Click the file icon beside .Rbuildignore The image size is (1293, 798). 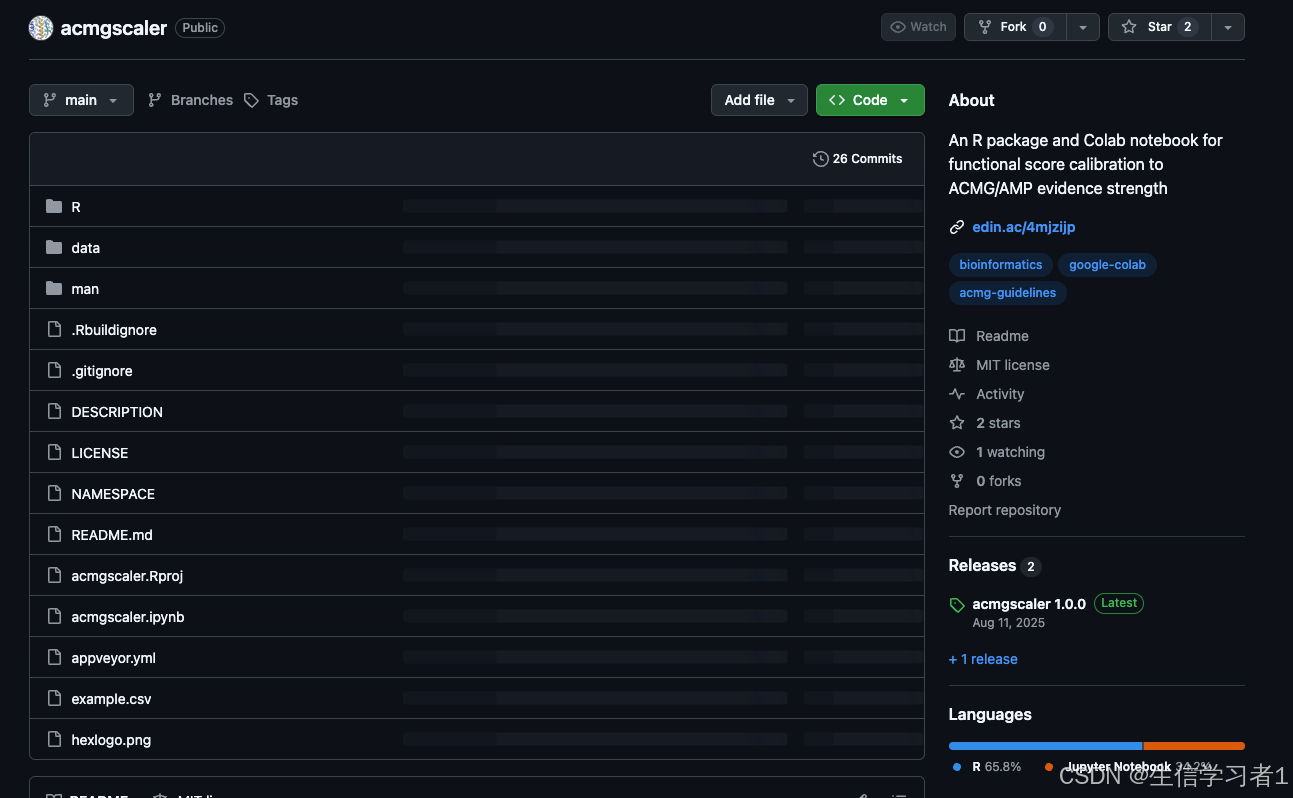(54, 330)
